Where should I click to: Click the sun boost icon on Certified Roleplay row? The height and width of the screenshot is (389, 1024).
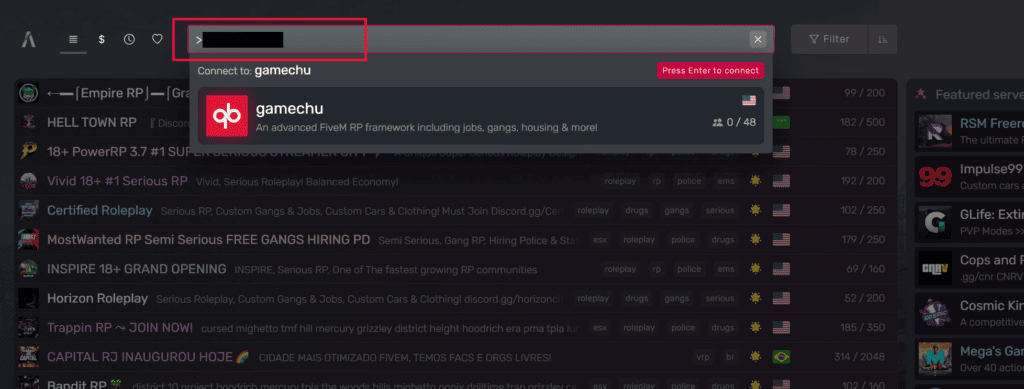[756, 210]
